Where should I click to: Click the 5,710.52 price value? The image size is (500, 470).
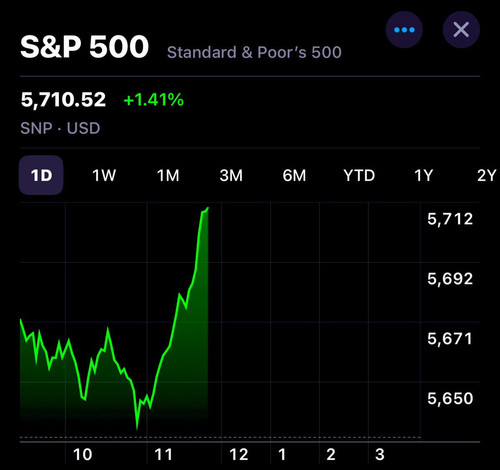click(x=63, y=100)
